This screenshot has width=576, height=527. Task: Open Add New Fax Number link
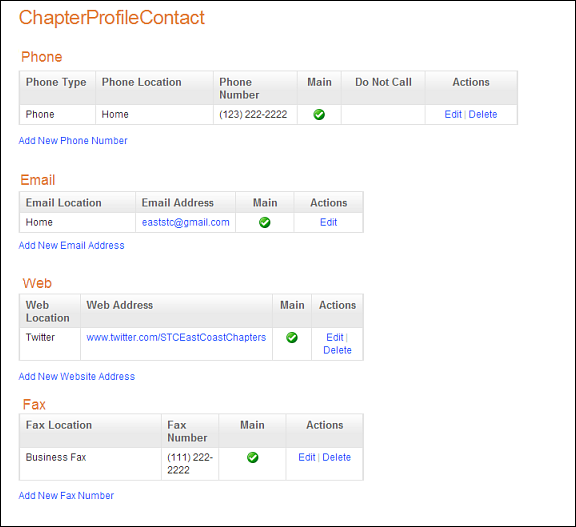pos(66,495)
